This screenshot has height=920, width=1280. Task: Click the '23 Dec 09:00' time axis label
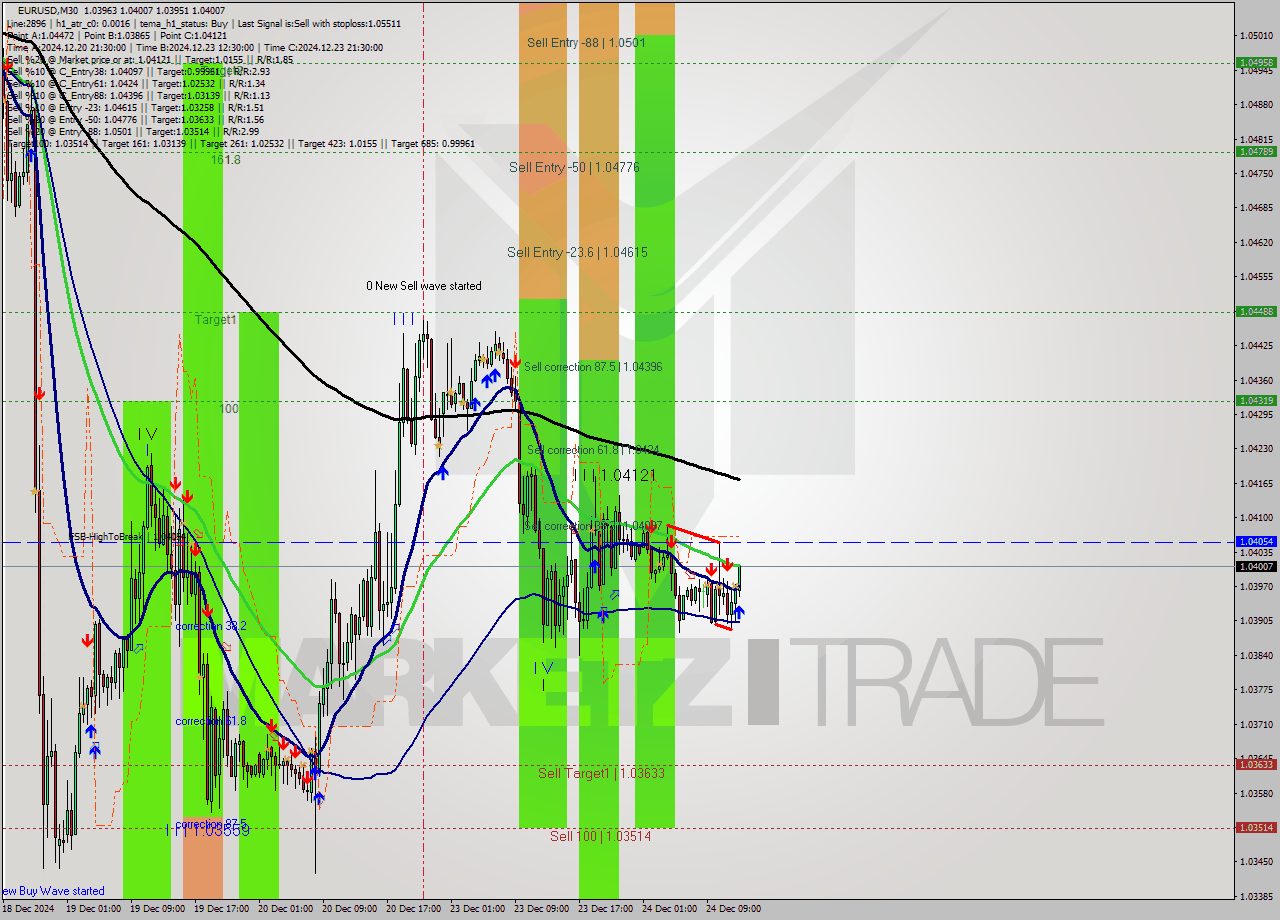[x=541, y=909]
